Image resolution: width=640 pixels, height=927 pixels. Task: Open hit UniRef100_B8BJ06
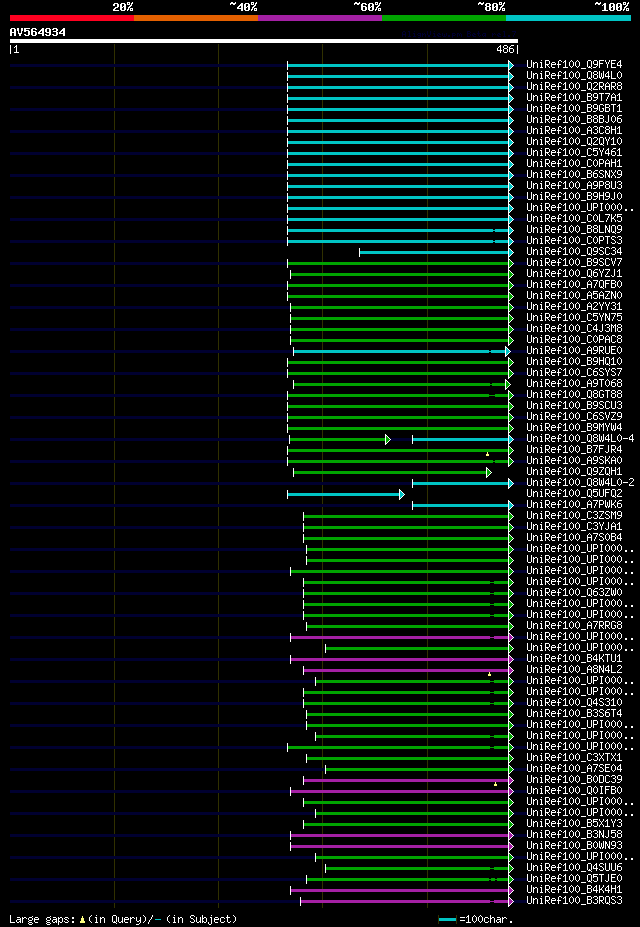click(574, 119)
